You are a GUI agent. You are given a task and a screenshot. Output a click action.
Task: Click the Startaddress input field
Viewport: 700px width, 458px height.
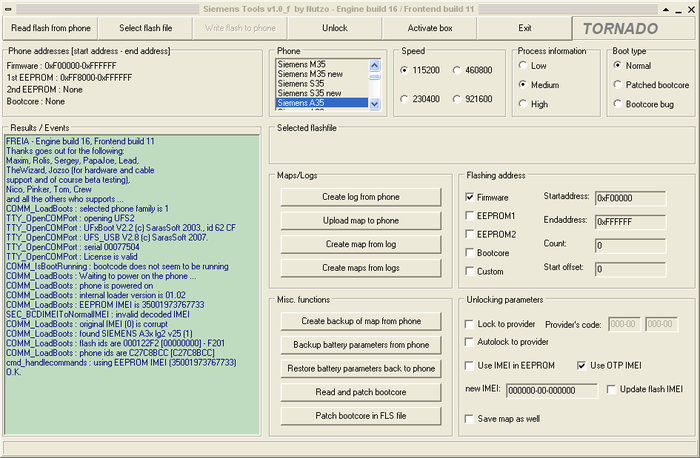(630, 198)
